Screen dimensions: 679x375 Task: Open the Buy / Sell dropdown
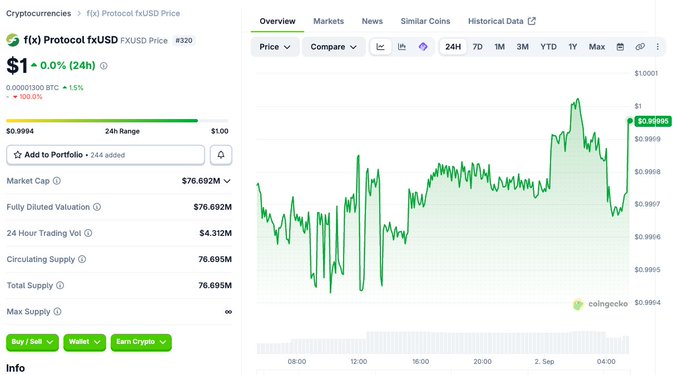click(x=32, y=342)
